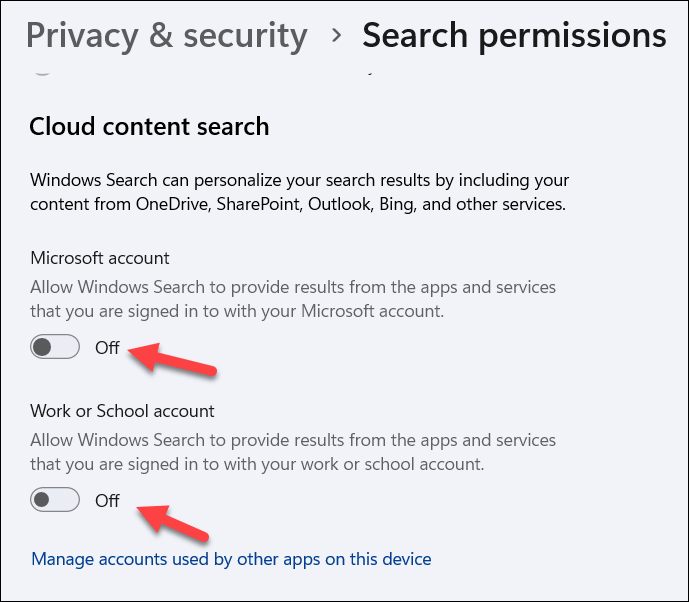The width and height of the screenshot is (689, 602).
Task: Go back to Privacy & security breadcrumb
Action: point(166,36)
